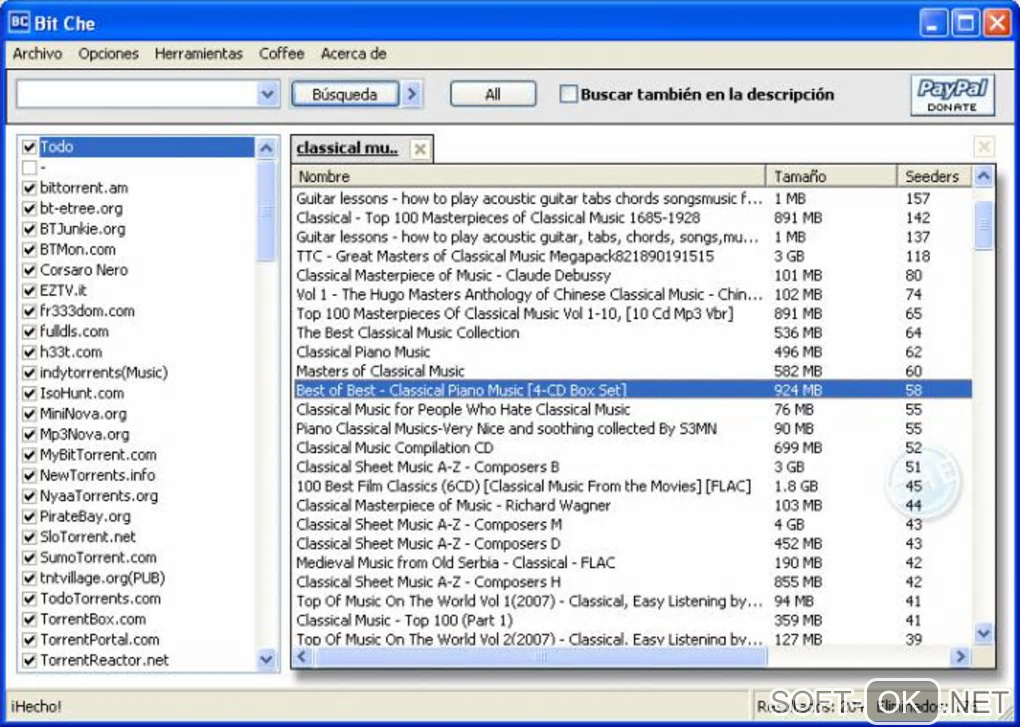
Task: Minimize the Bit Che window
Action: pyautogui.click(x=933, y=23)
